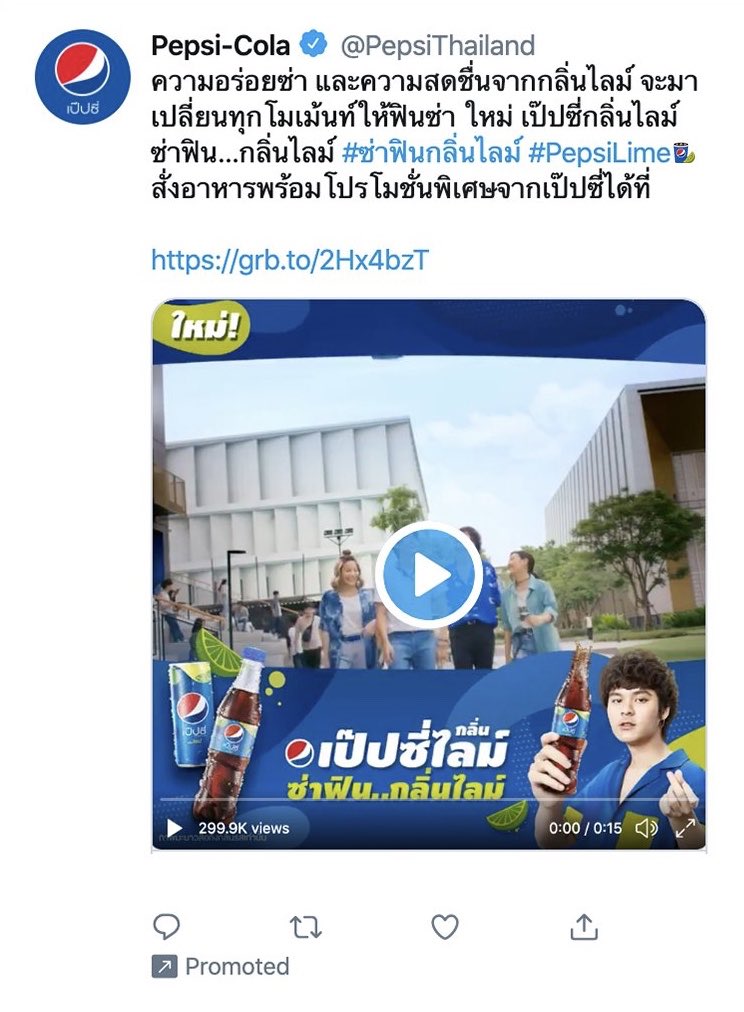The width and height of the screenshot is (744, 1012).
Task: Click the Promoted arrow icon
Action: 164,966
